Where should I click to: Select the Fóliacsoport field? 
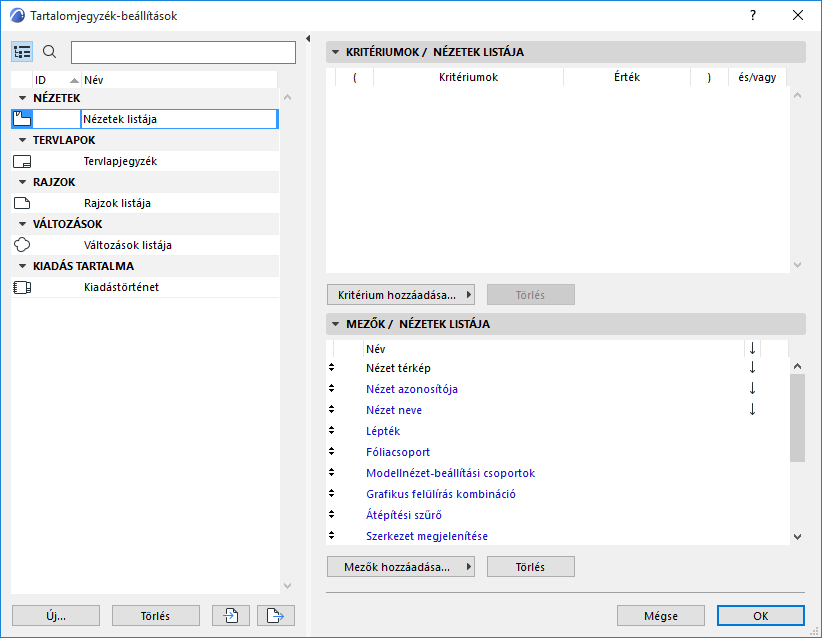(x=398, y=452)
